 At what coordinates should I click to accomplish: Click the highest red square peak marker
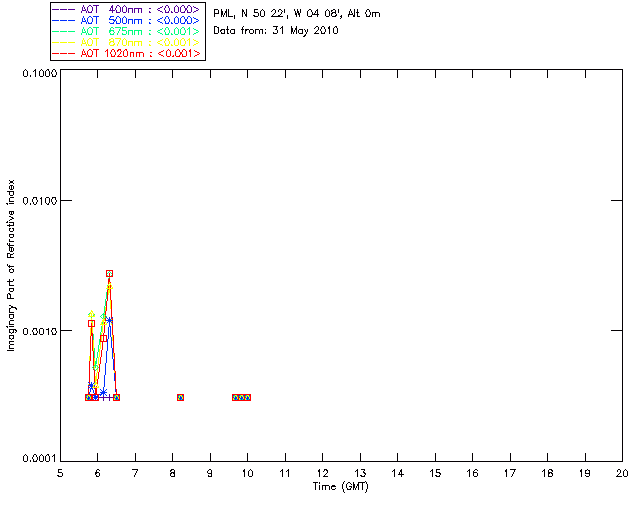(x=109, y=274)
